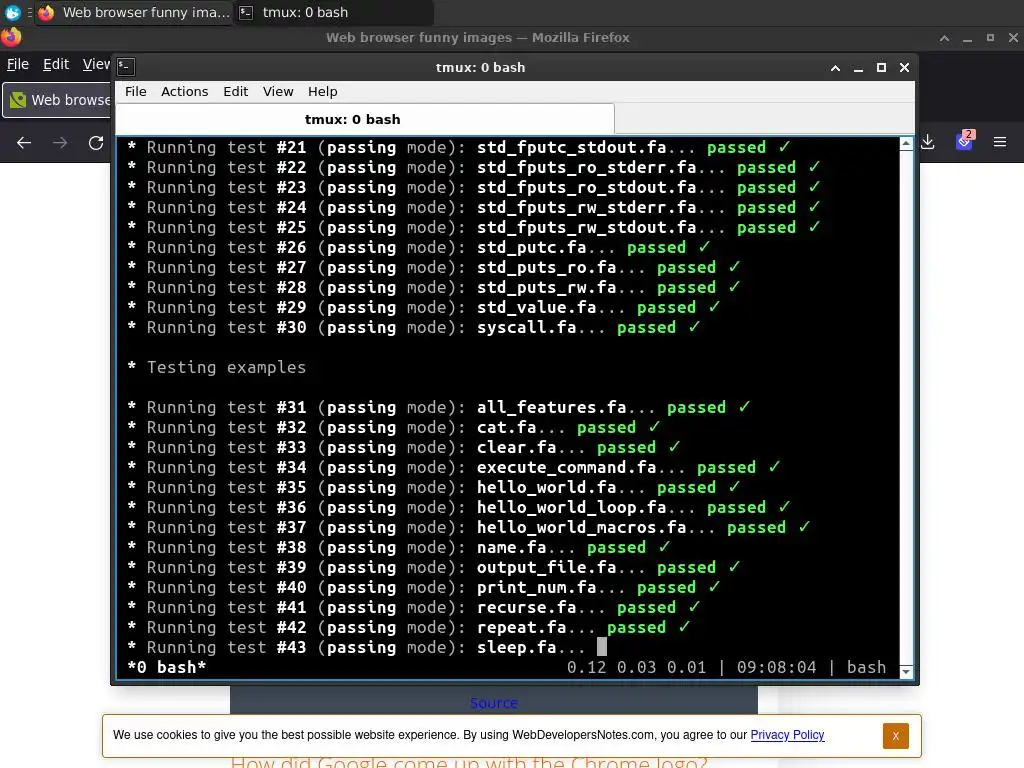
Task: Open the terminal Help menu
Action: click(323, 91)
